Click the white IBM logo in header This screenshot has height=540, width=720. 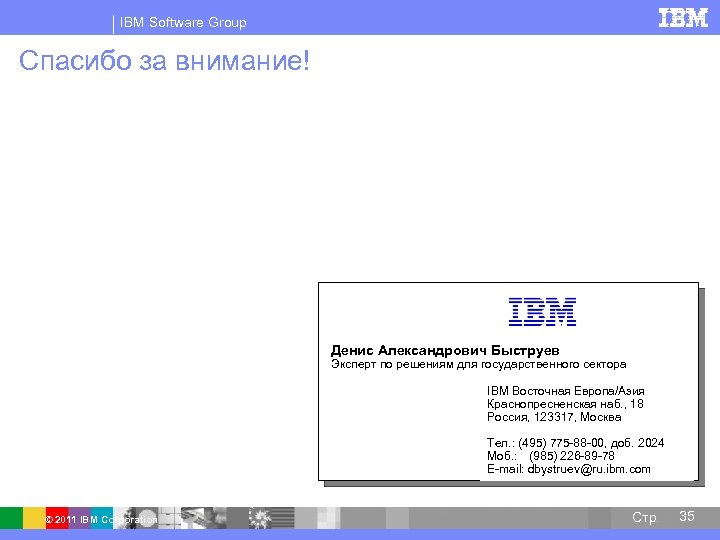tap(683, 18)
